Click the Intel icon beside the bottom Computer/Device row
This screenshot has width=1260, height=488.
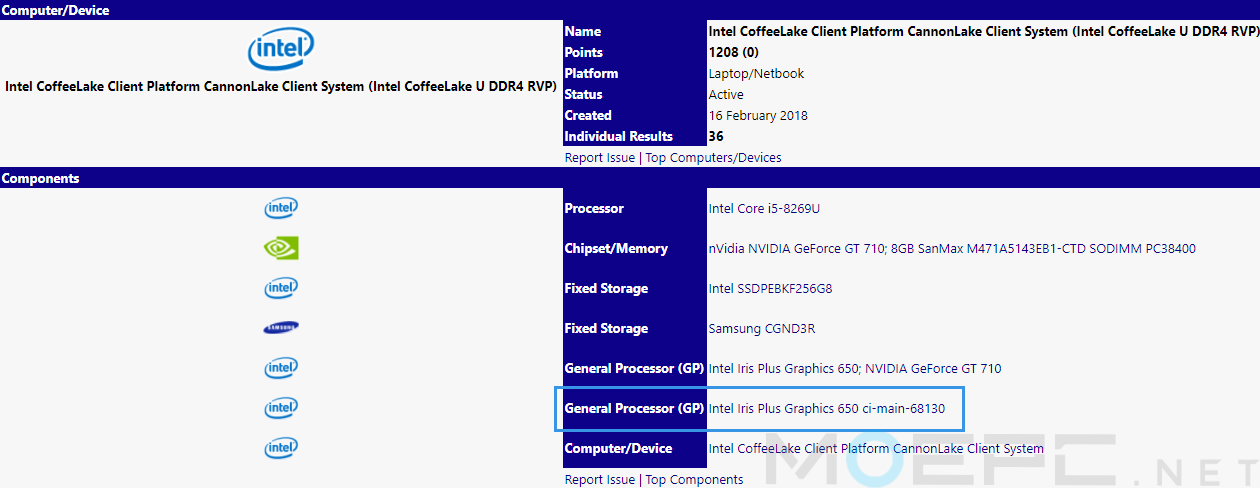pos(281,448)
